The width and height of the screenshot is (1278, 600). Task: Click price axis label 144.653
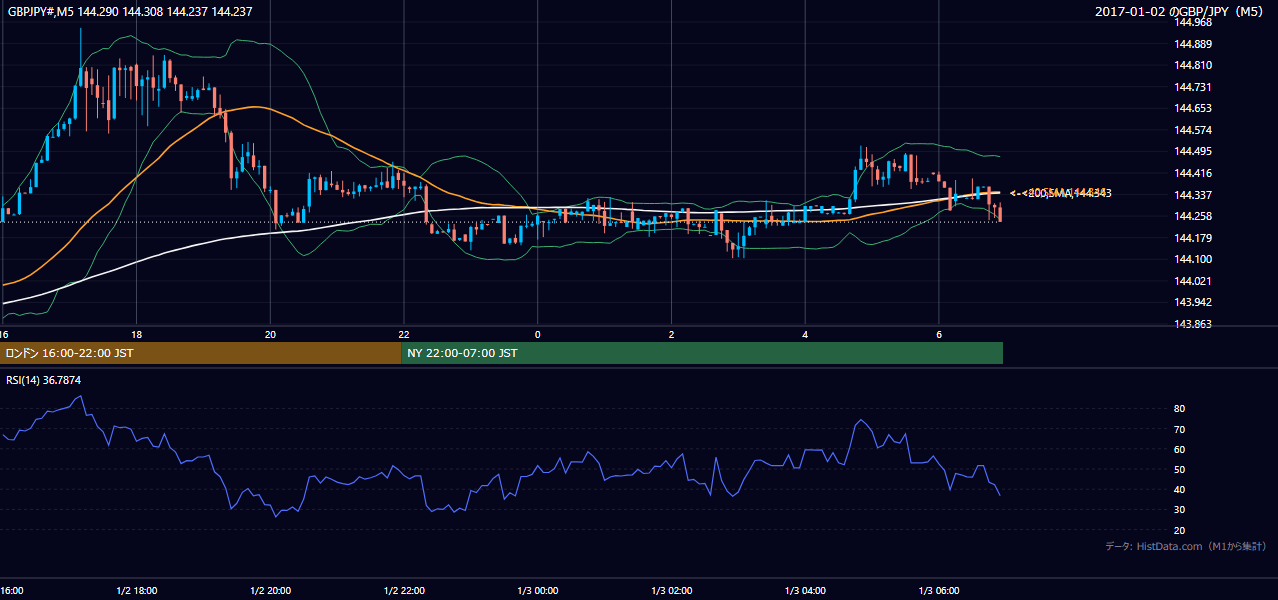point(1193,108)
